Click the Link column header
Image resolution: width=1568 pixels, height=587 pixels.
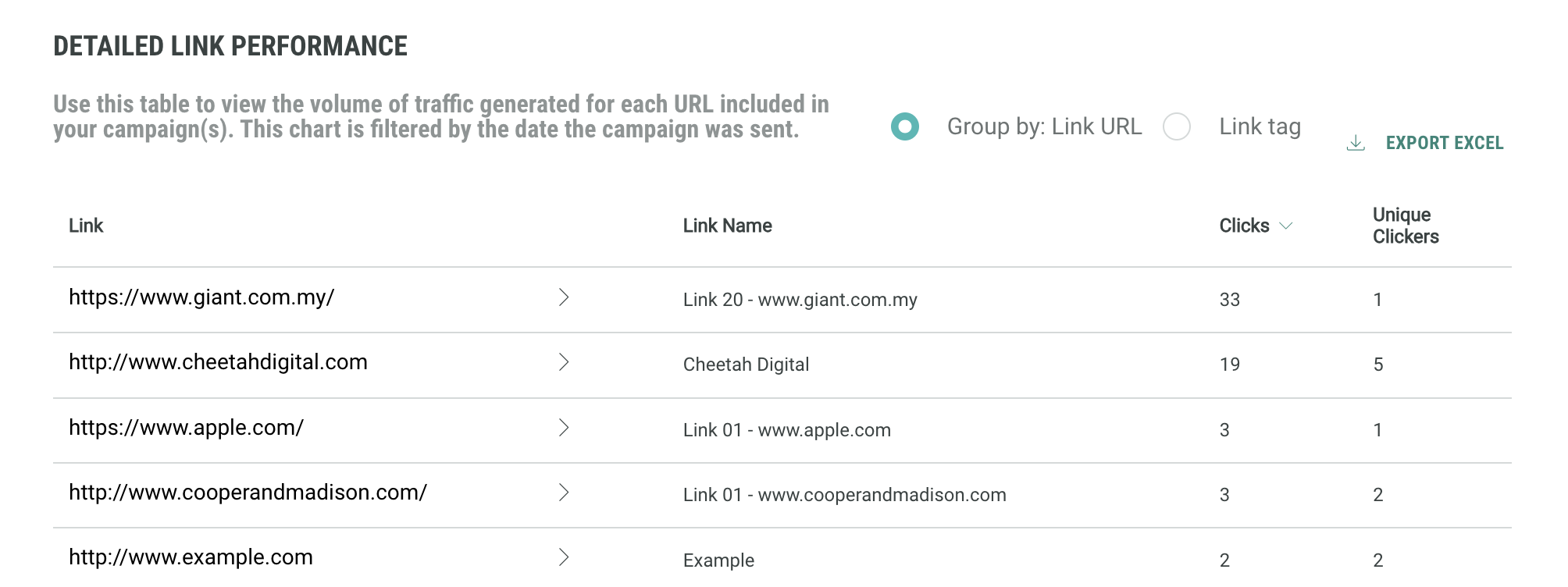tap(86, 226)
